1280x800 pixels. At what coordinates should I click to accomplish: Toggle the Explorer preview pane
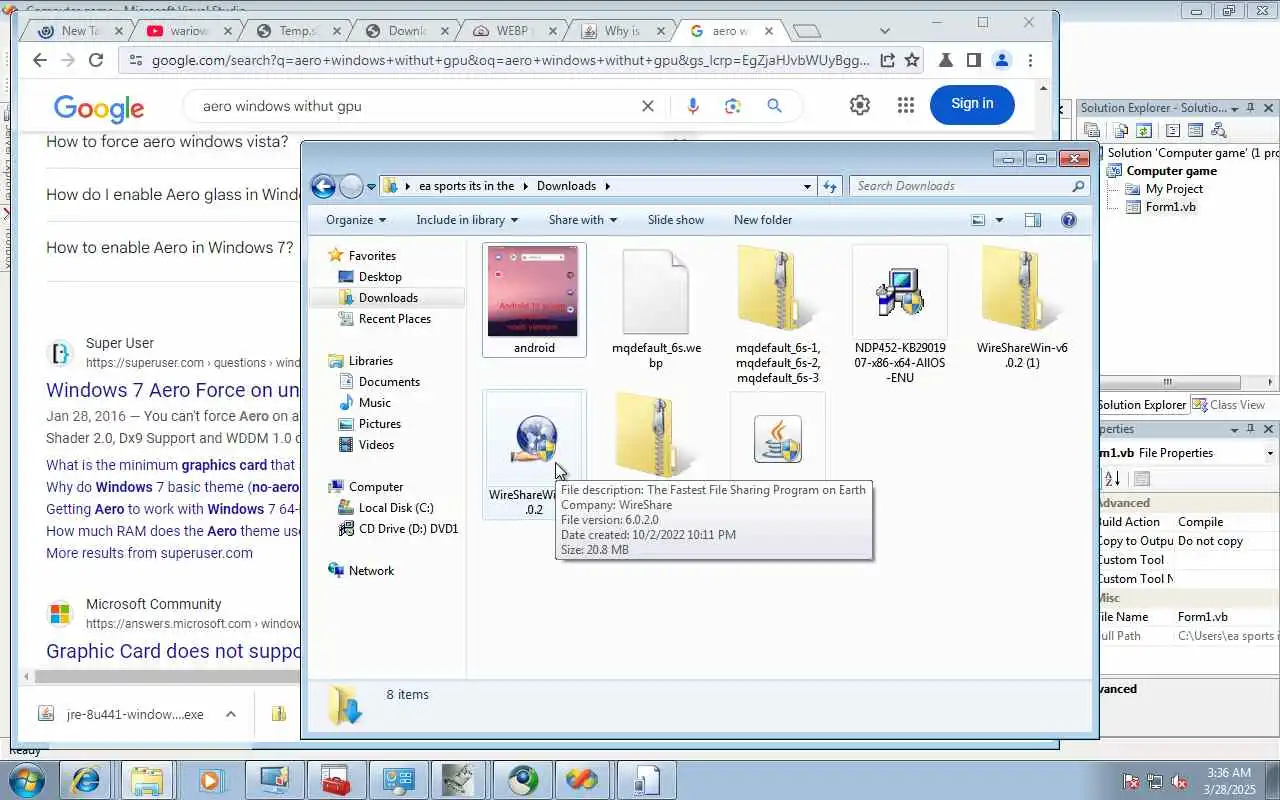pos(1032,220)
